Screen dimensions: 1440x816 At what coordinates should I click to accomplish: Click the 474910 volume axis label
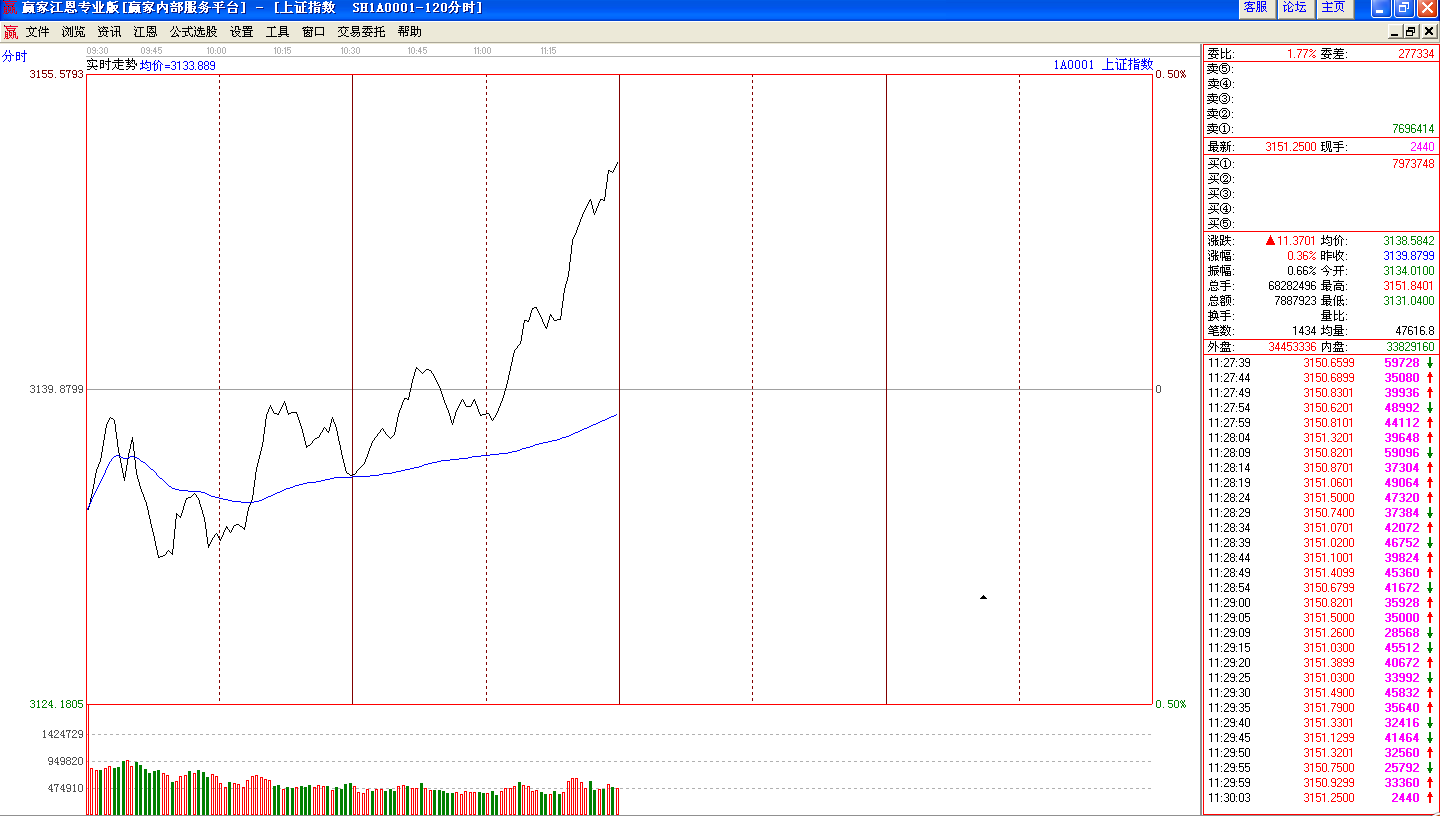65,788
